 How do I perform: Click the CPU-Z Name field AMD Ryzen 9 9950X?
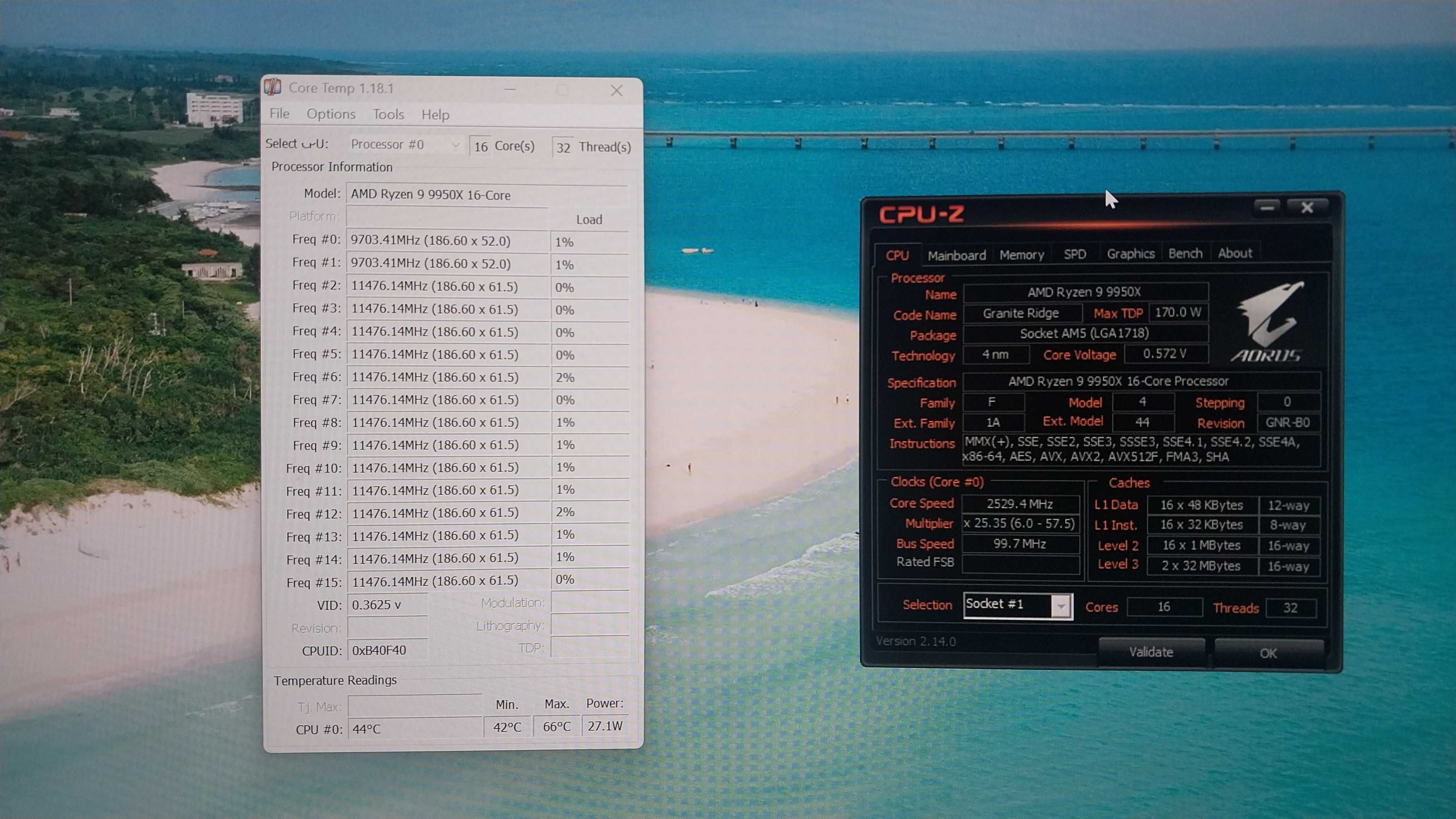coord(1085,292)
